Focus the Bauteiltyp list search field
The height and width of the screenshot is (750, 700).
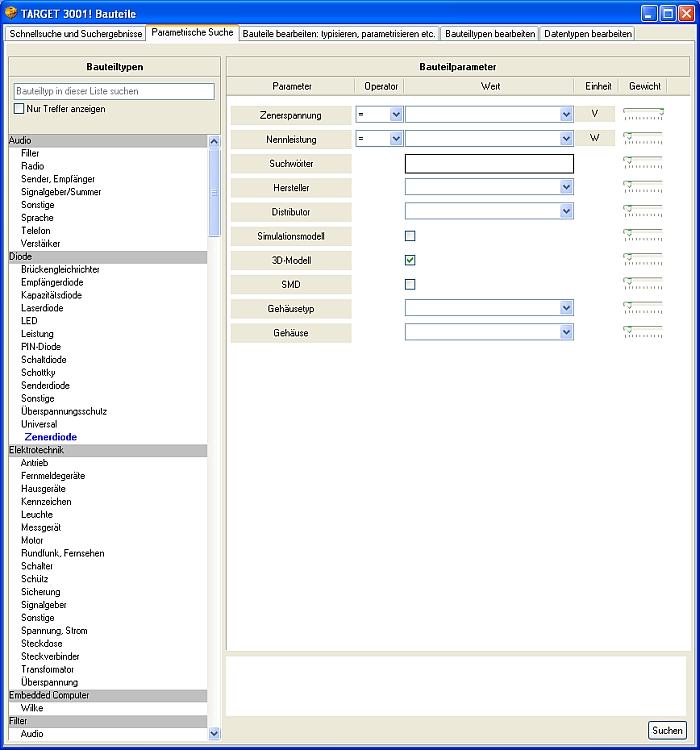[114, 91]
